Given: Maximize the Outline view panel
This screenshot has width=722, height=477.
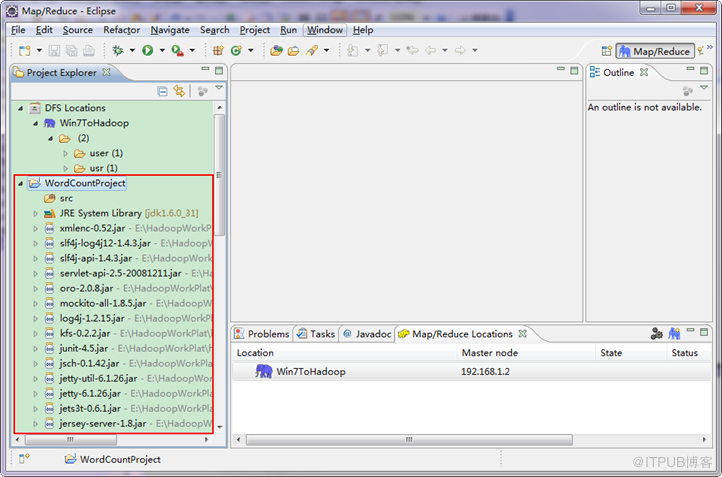Looking at the screenshot, I should pos(704,70).
